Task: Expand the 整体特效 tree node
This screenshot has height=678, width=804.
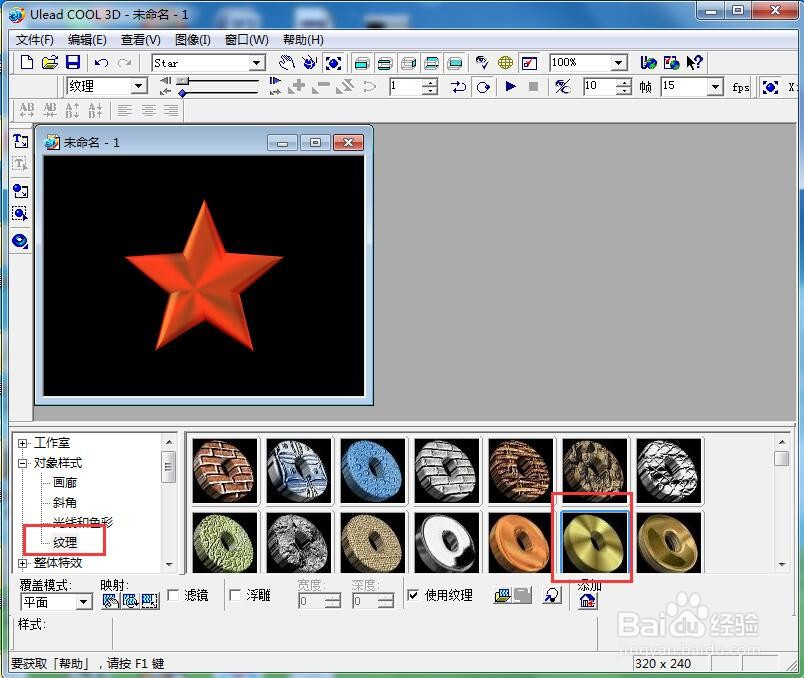Action: pos(23,563)
